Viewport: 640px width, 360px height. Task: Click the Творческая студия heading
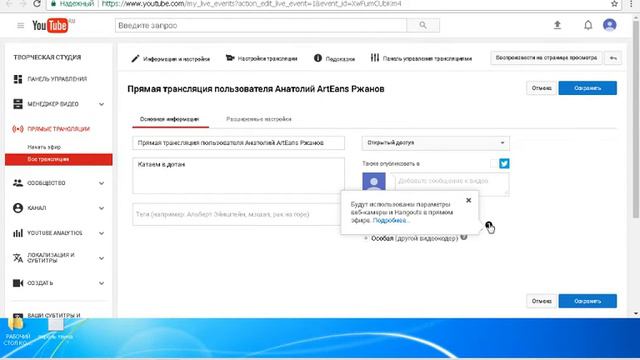[x=47, y=58]
